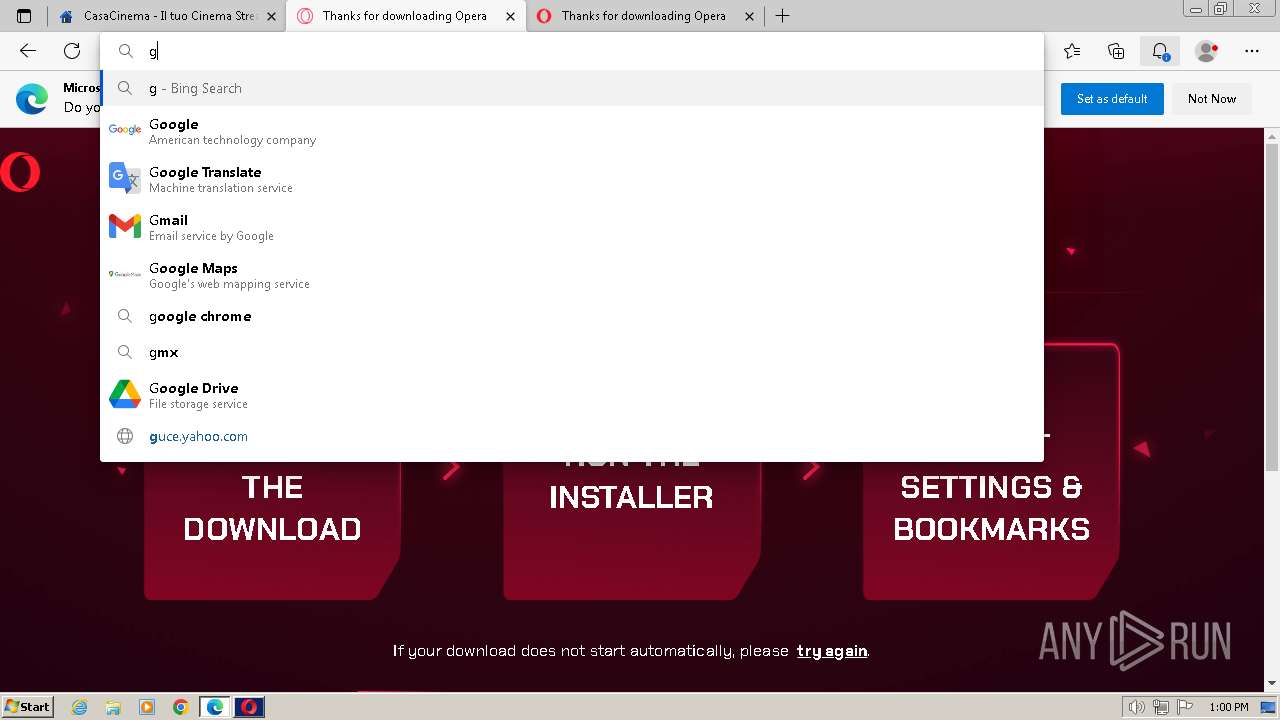Select the Gmail suggestion

click(572, 227)
